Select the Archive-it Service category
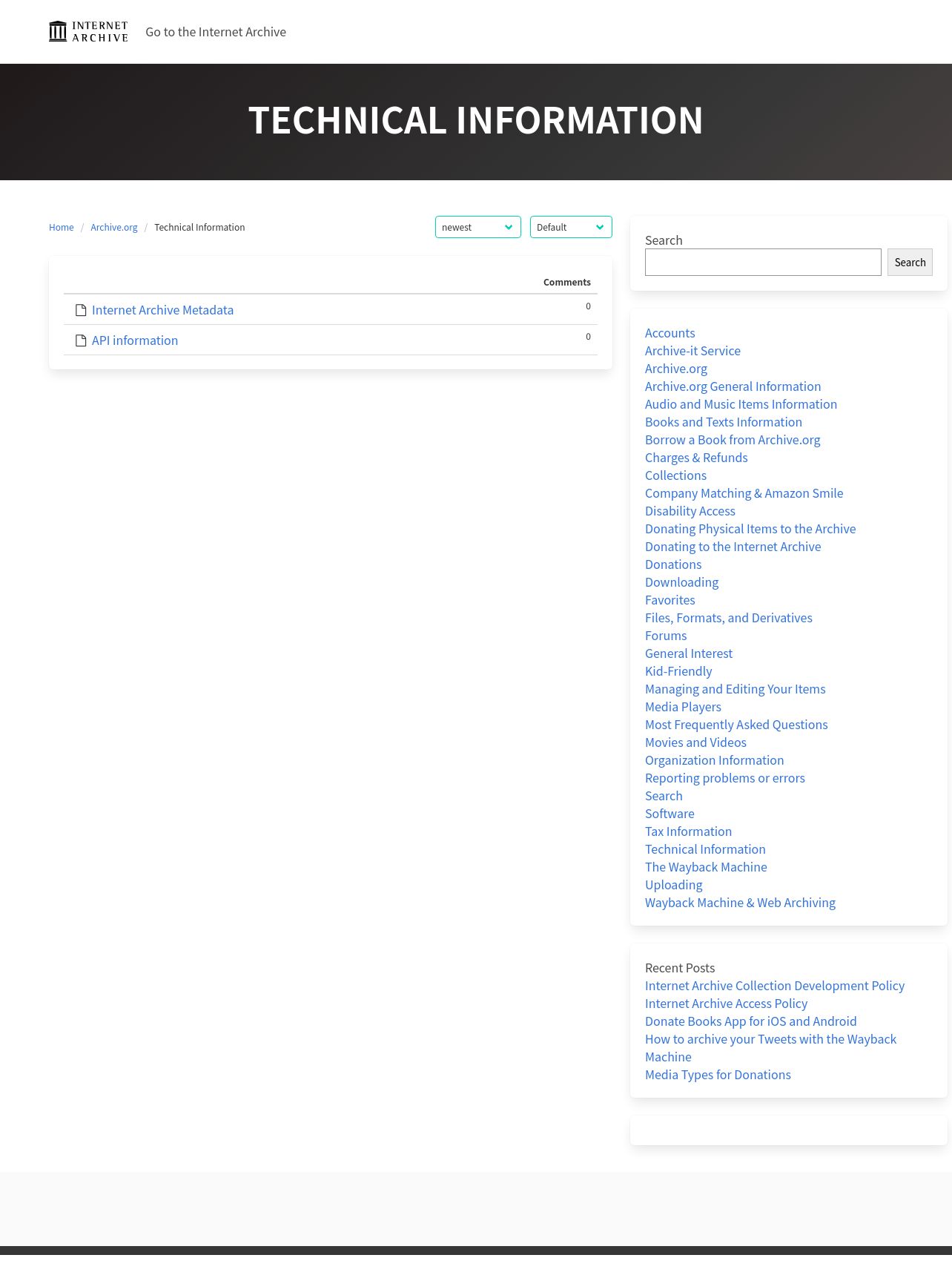This screenshot has width=952, height=1275. [692, 351]
